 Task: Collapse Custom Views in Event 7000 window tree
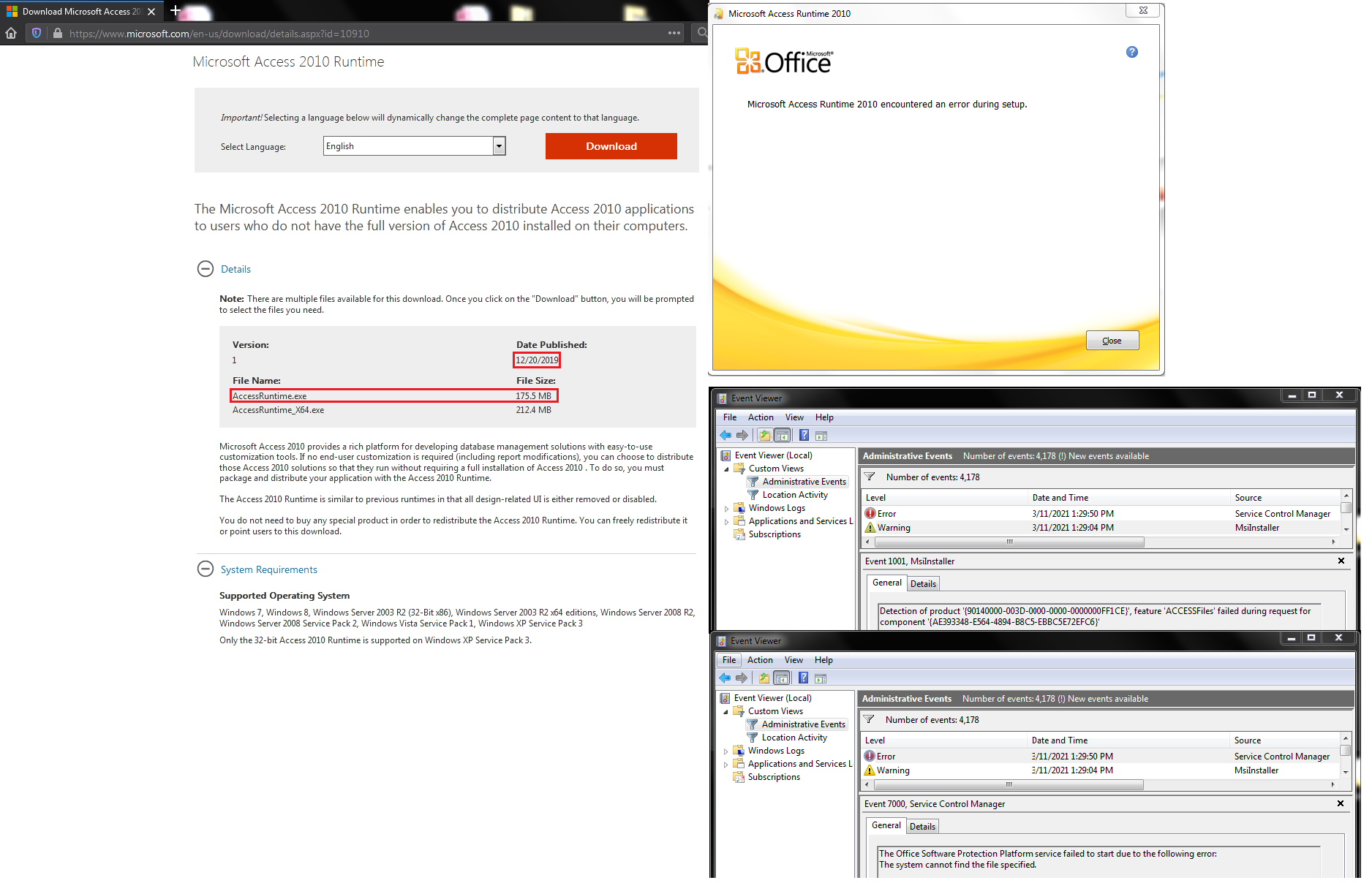(x=725, y=712)
